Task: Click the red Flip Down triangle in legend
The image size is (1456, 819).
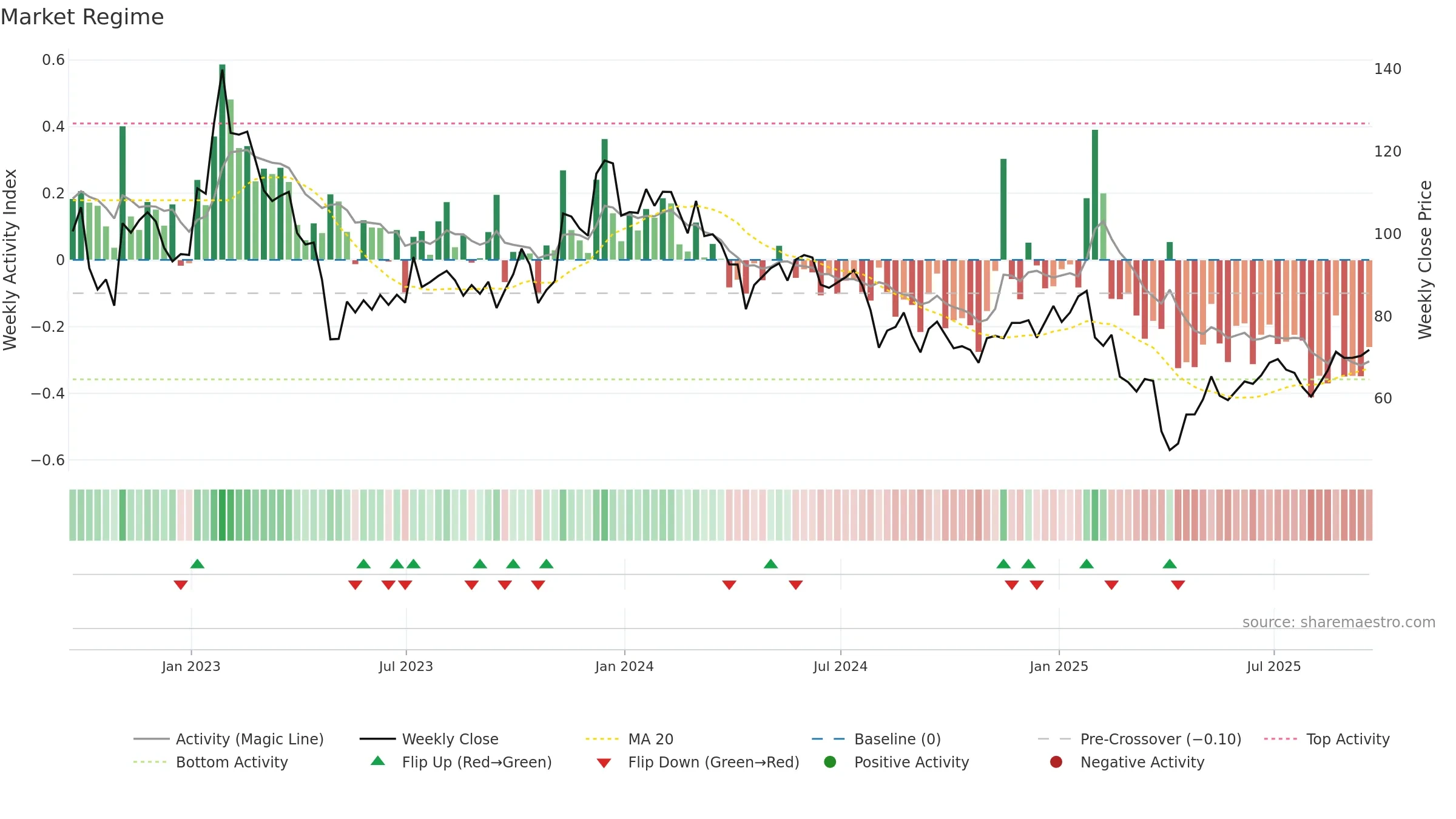Action: pos(604,763)
